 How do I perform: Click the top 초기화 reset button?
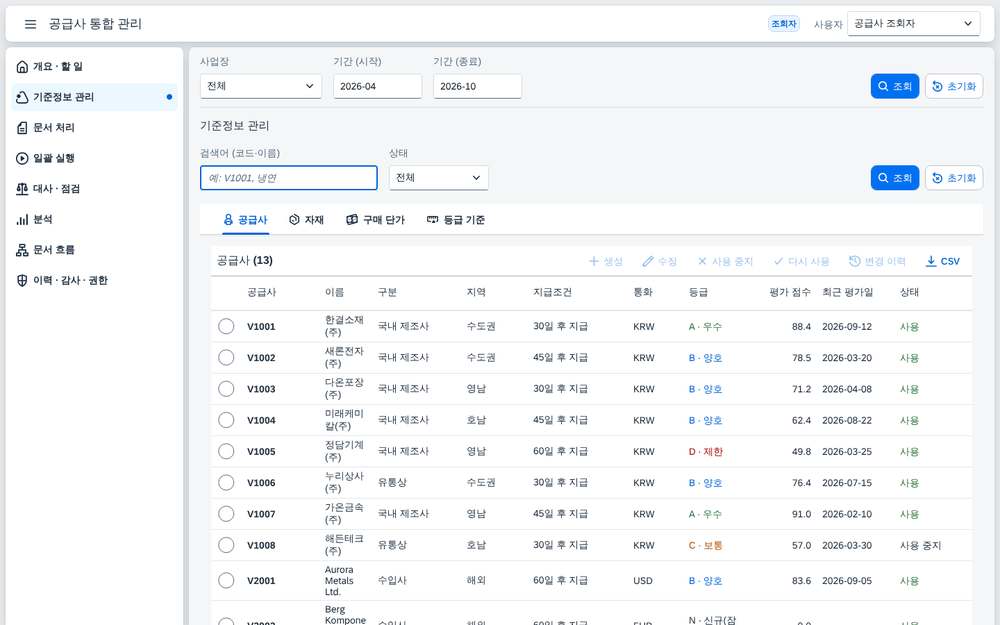954,86
